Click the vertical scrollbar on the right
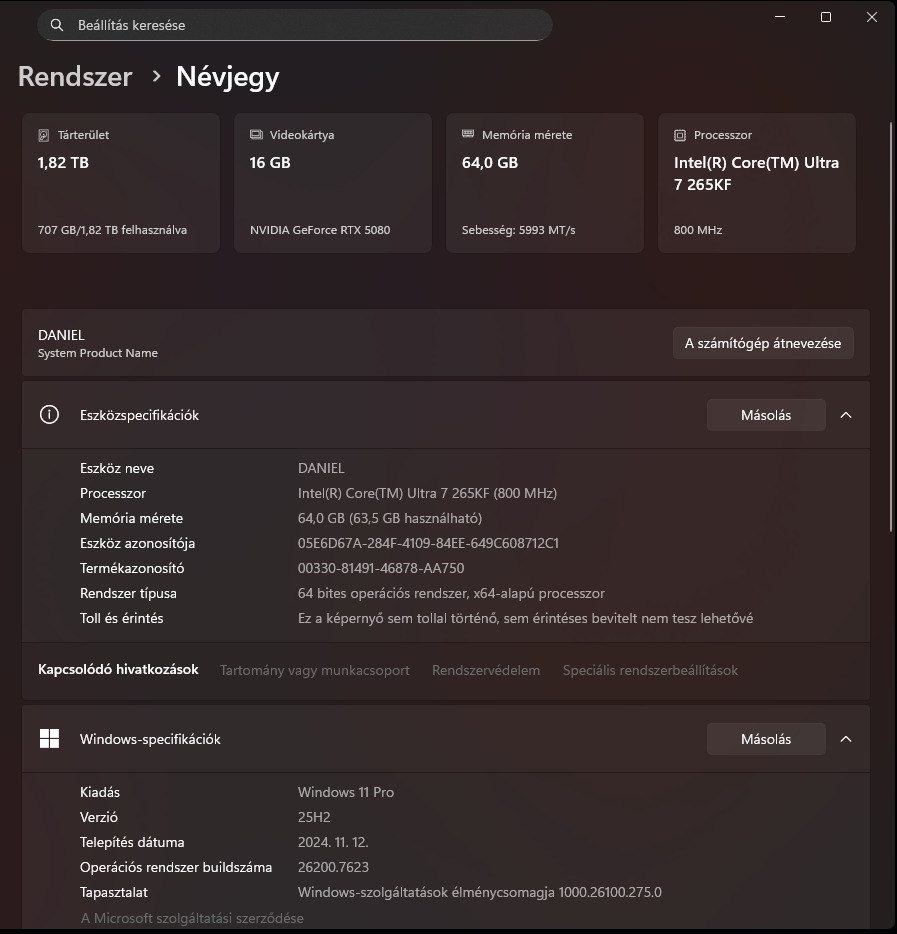Image resolution: width=897 pixels, height=934 pixels. (891, 325)
